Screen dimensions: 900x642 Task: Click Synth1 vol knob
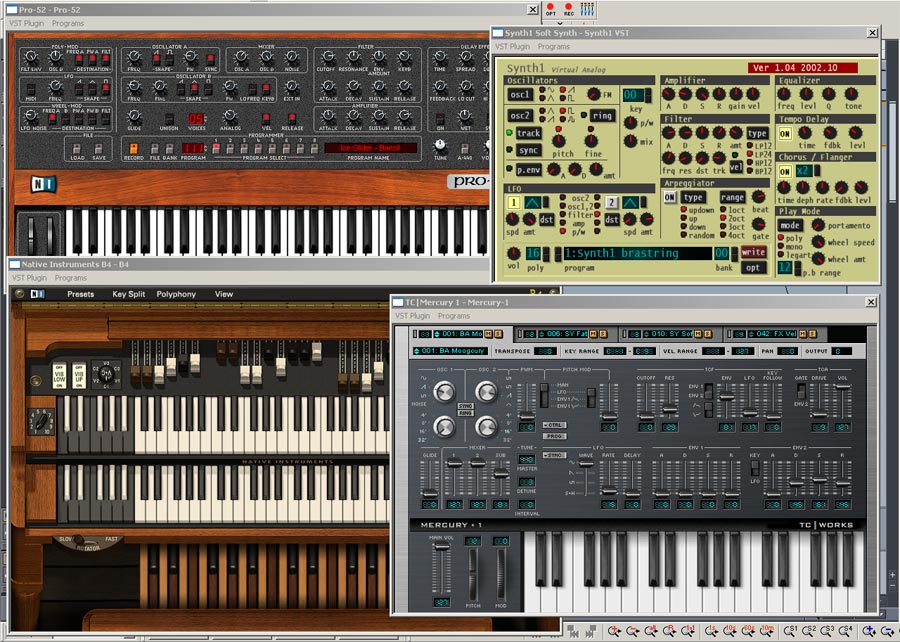tap(513, 253)
